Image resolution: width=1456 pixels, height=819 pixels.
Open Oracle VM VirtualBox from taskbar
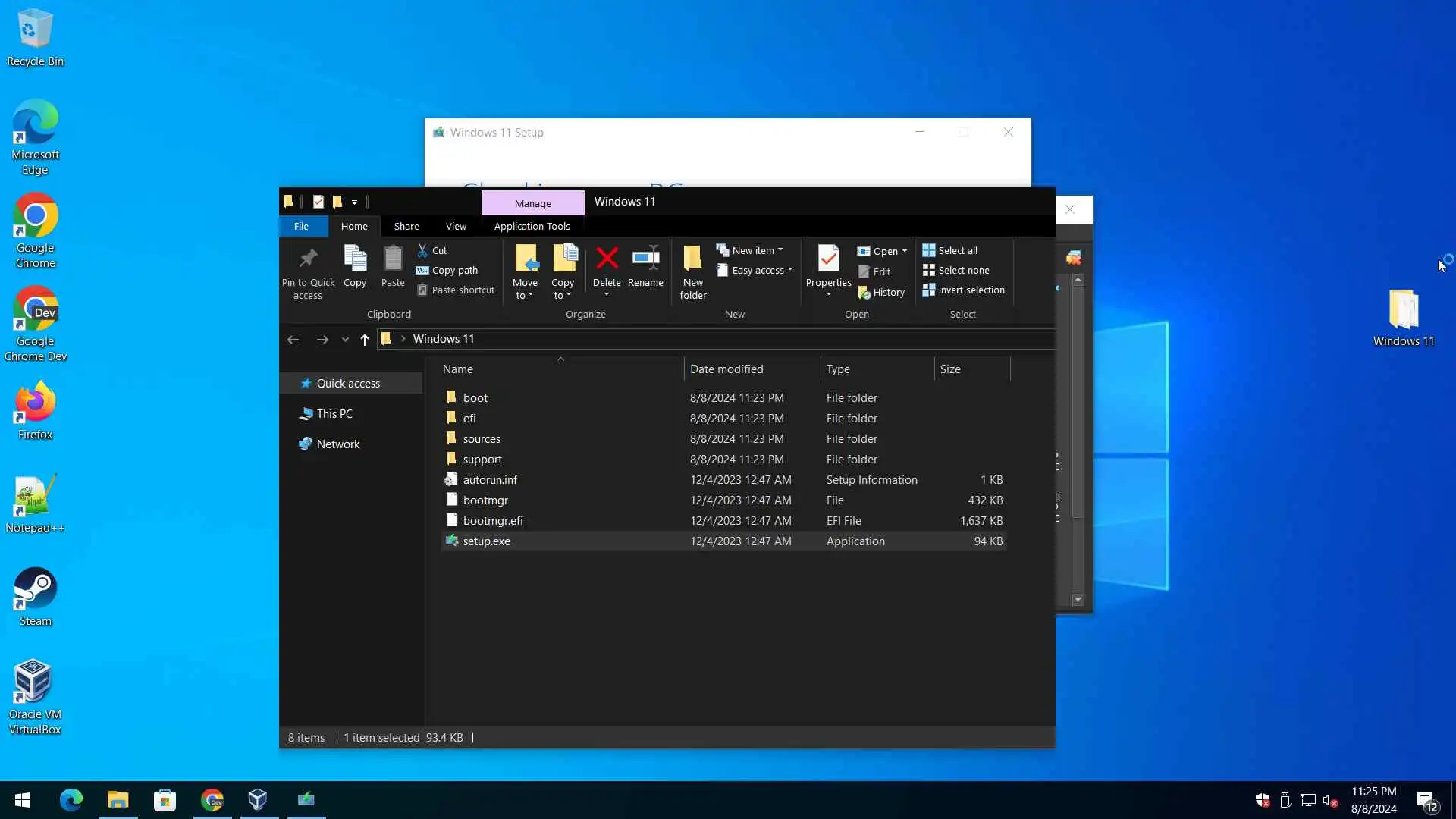point(258,799)
